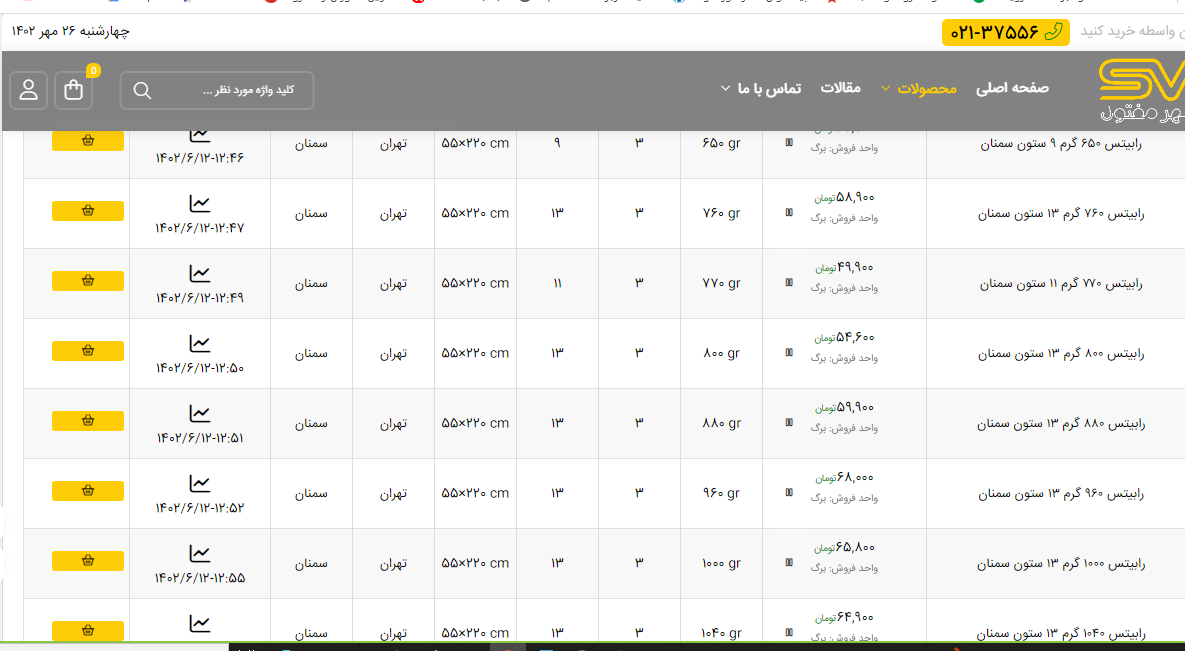This screenshot has width=1185, height=651.
Task: Go to صفحه اصلی menu item
Action: [1012, 88]
